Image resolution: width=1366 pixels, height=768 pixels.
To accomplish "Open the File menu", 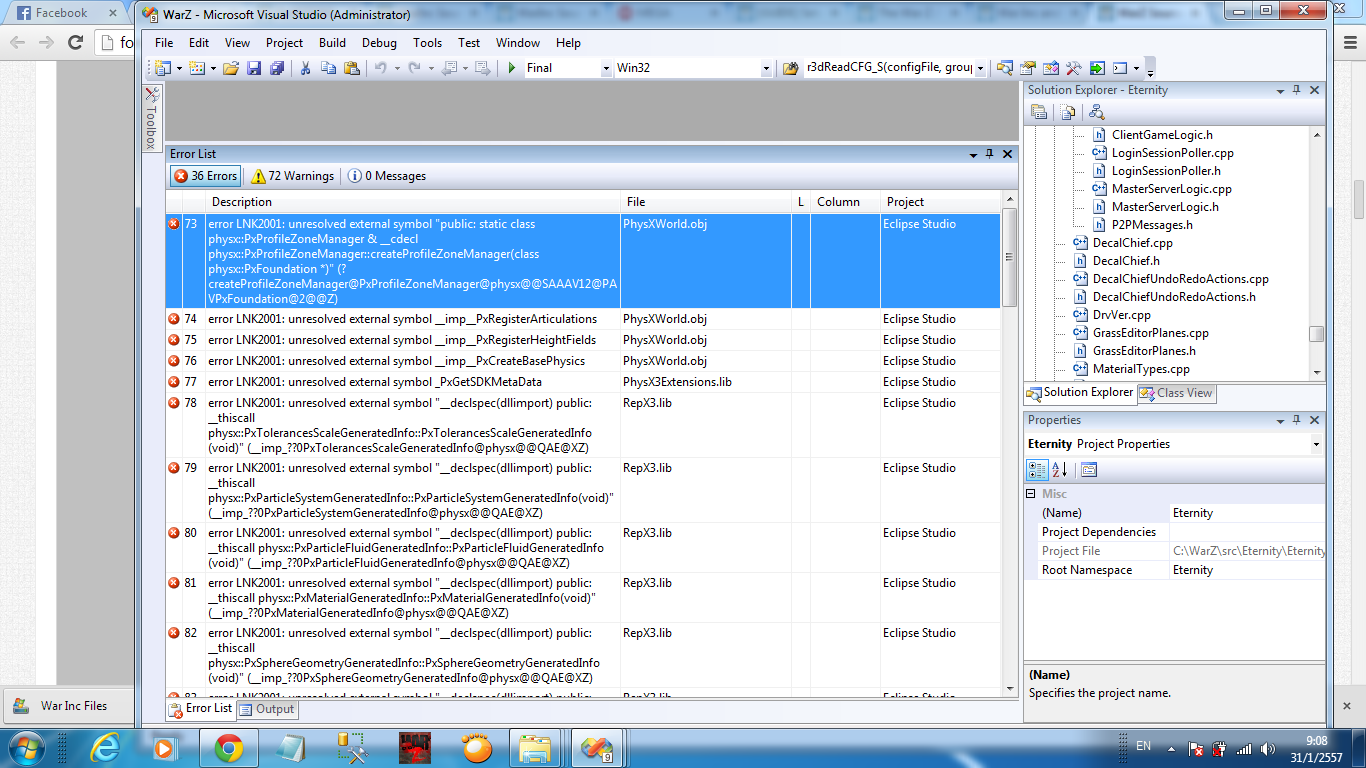I will [x=164, y=43].
